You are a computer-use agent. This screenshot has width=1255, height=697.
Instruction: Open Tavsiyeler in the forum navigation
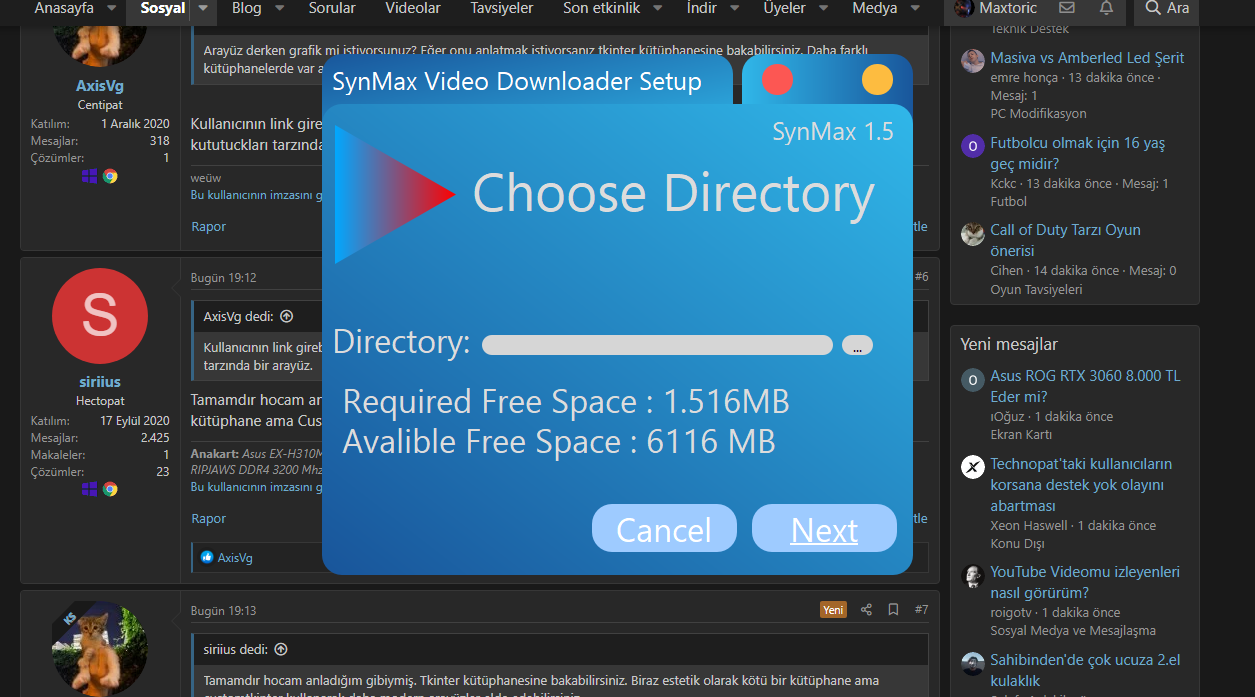[502, 8]
